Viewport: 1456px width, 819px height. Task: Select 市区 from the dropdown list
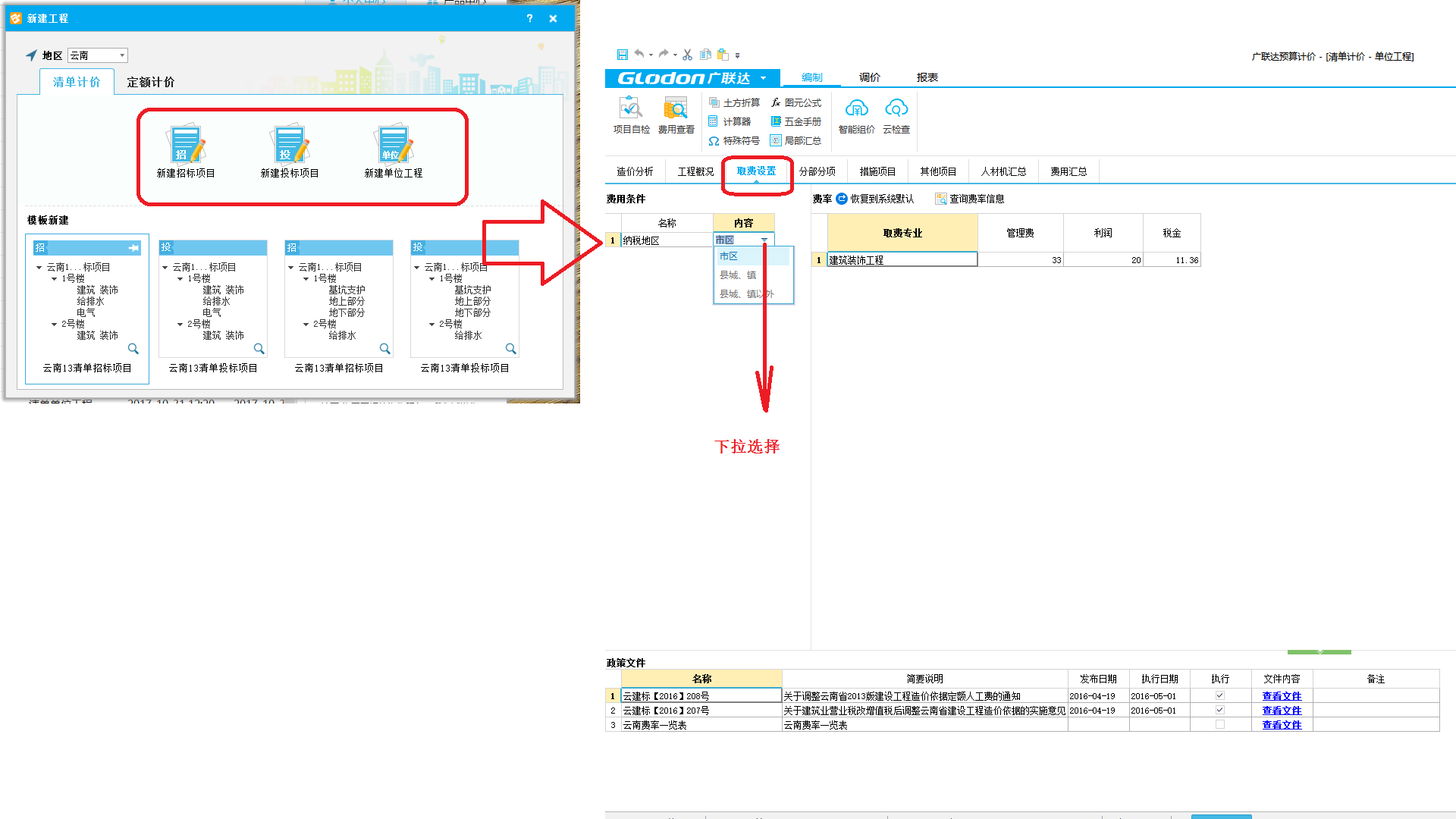(x=753, y=256)
